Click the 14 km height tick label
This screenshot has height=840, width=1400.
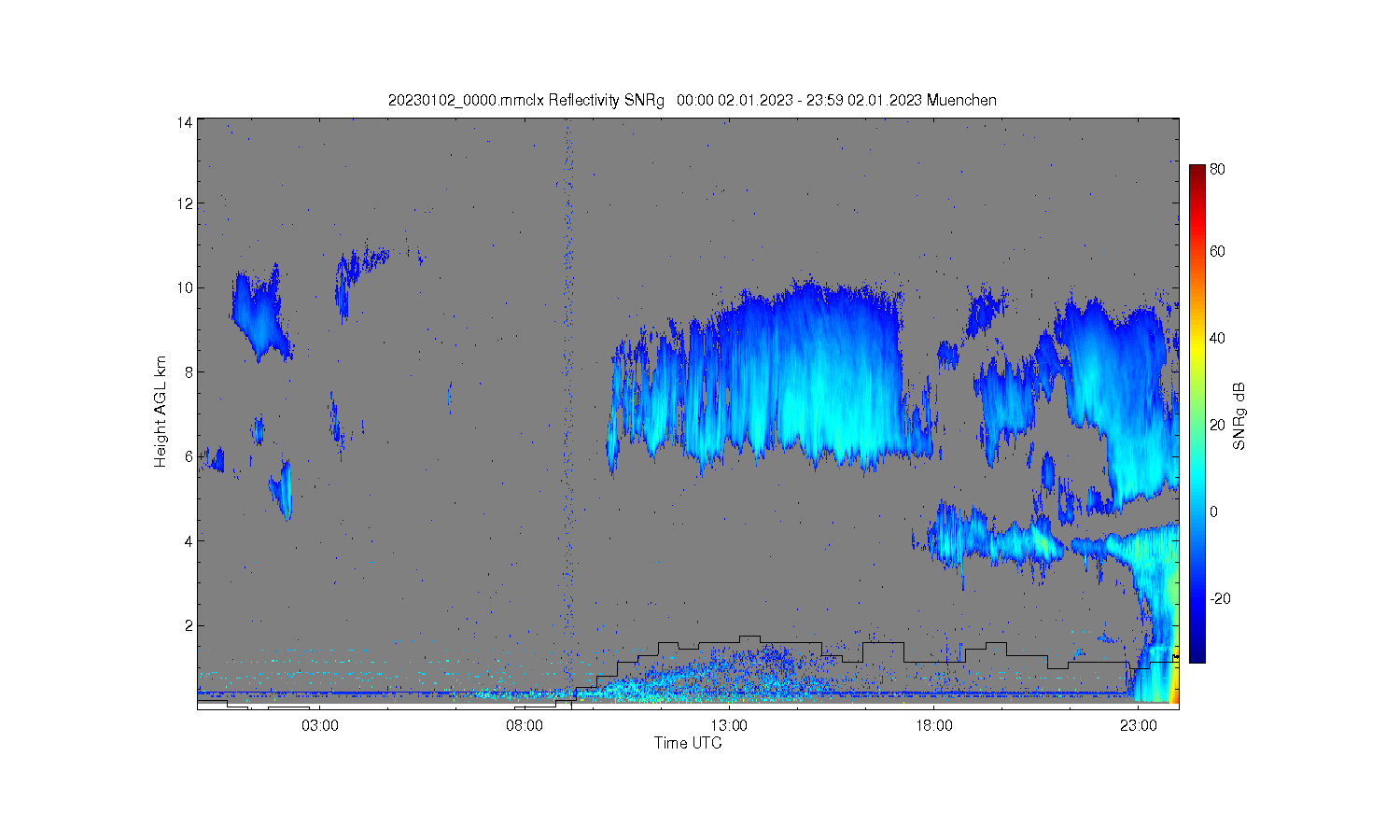click(186, 122)
